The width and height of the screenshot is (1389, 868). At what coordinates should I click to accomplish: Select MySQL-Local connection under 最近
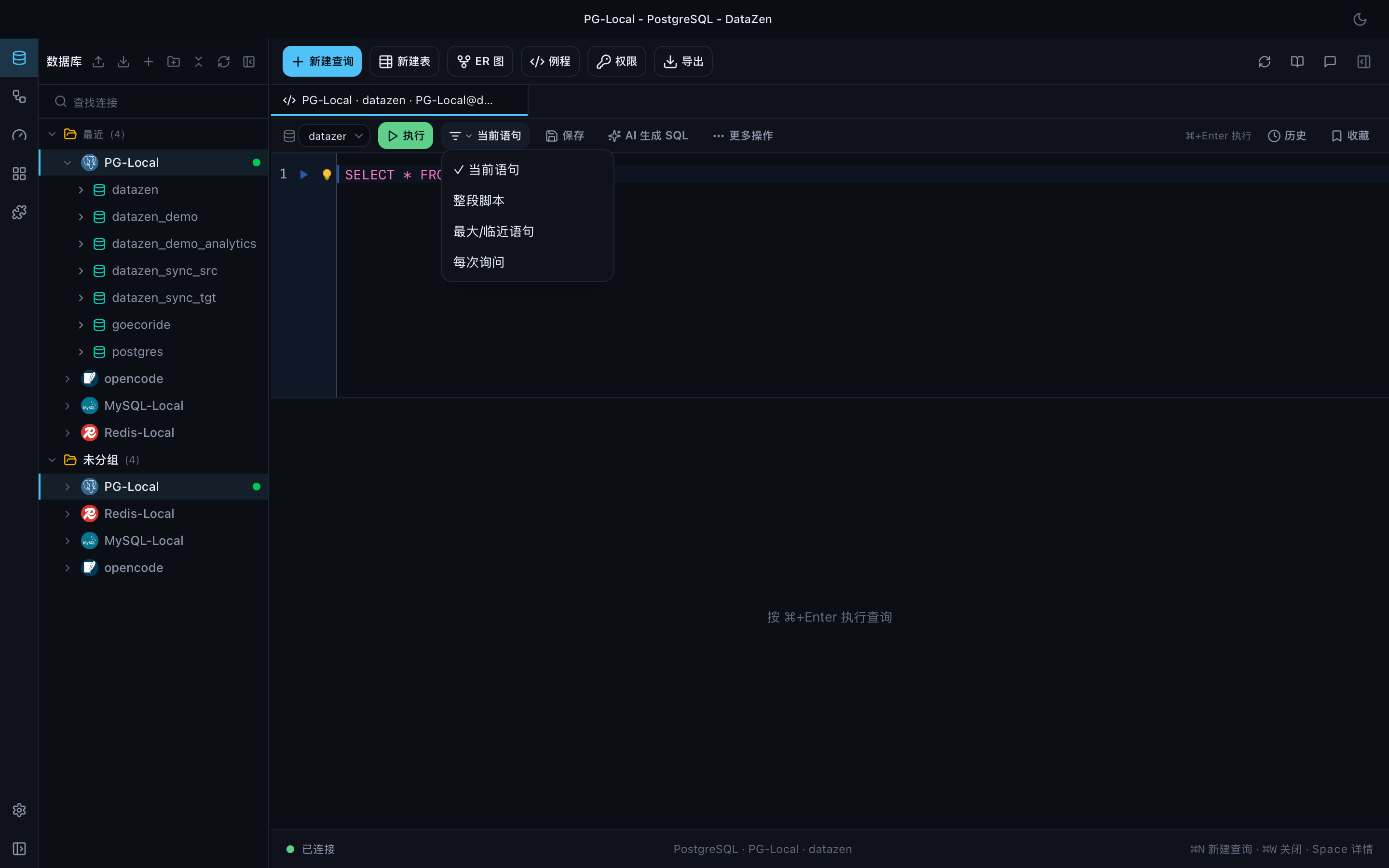(154, 405)
